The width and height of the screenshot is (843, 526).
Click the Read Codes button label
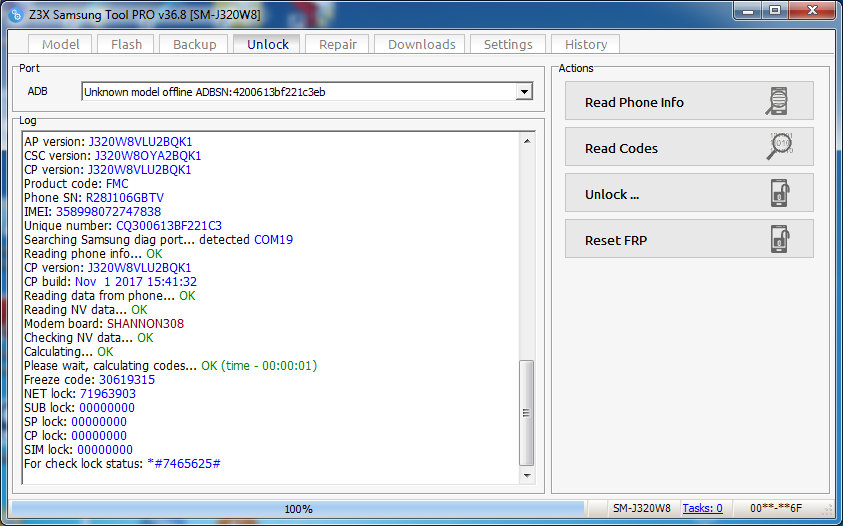621,148
